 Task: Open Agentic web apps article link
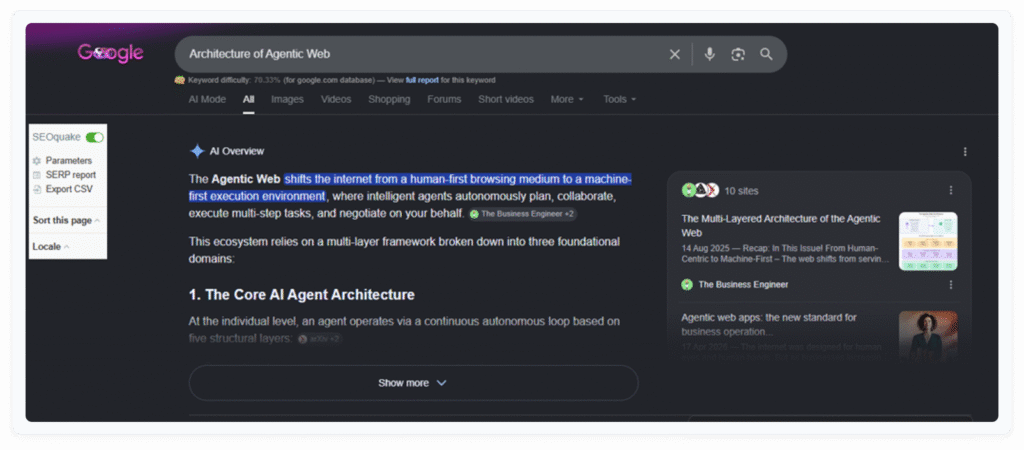769,324
